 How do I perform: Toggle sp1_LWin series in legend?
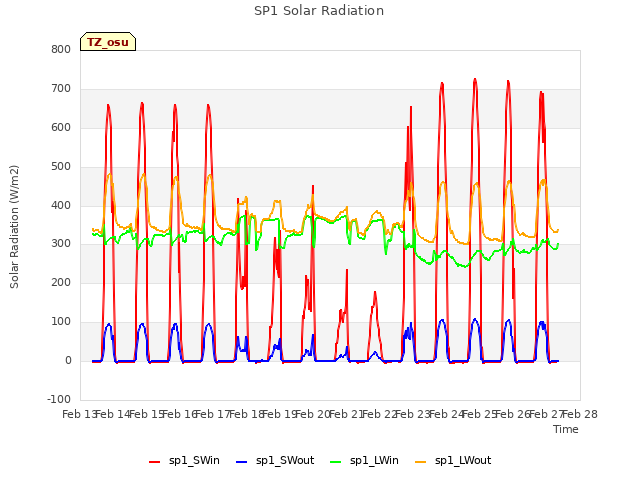click(x=364, y=461)
